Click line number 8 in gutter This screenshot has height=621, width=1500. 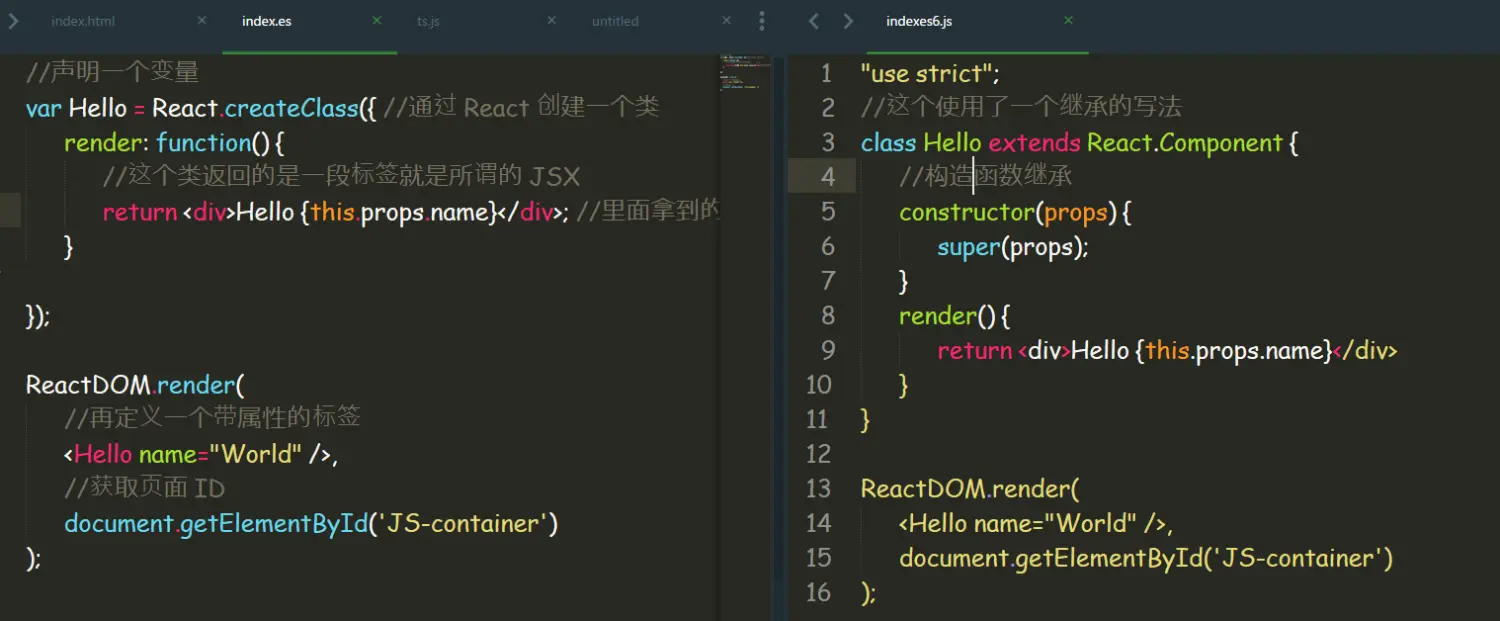[827, 315]
